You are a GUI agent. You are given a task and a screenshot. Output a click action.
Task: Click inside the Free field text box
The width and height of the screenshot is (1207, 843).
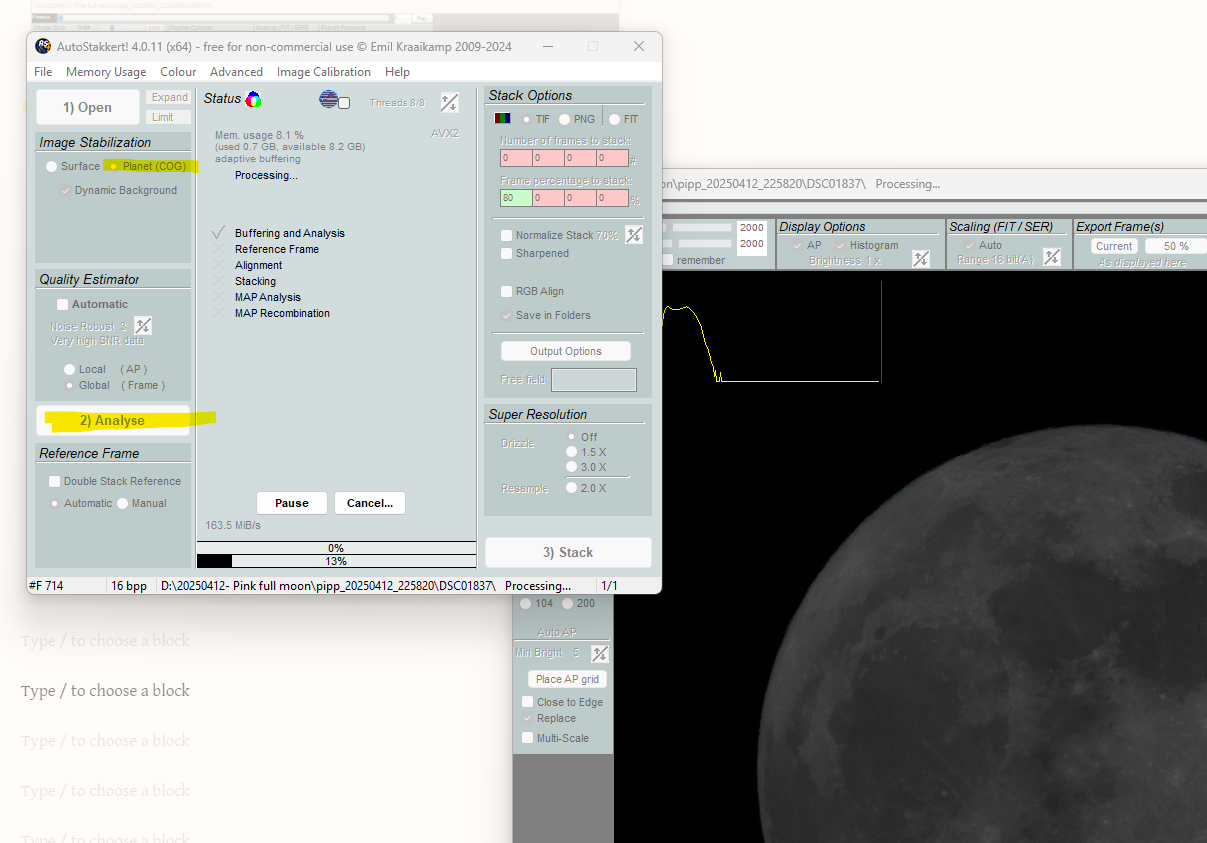coord(593,379)
